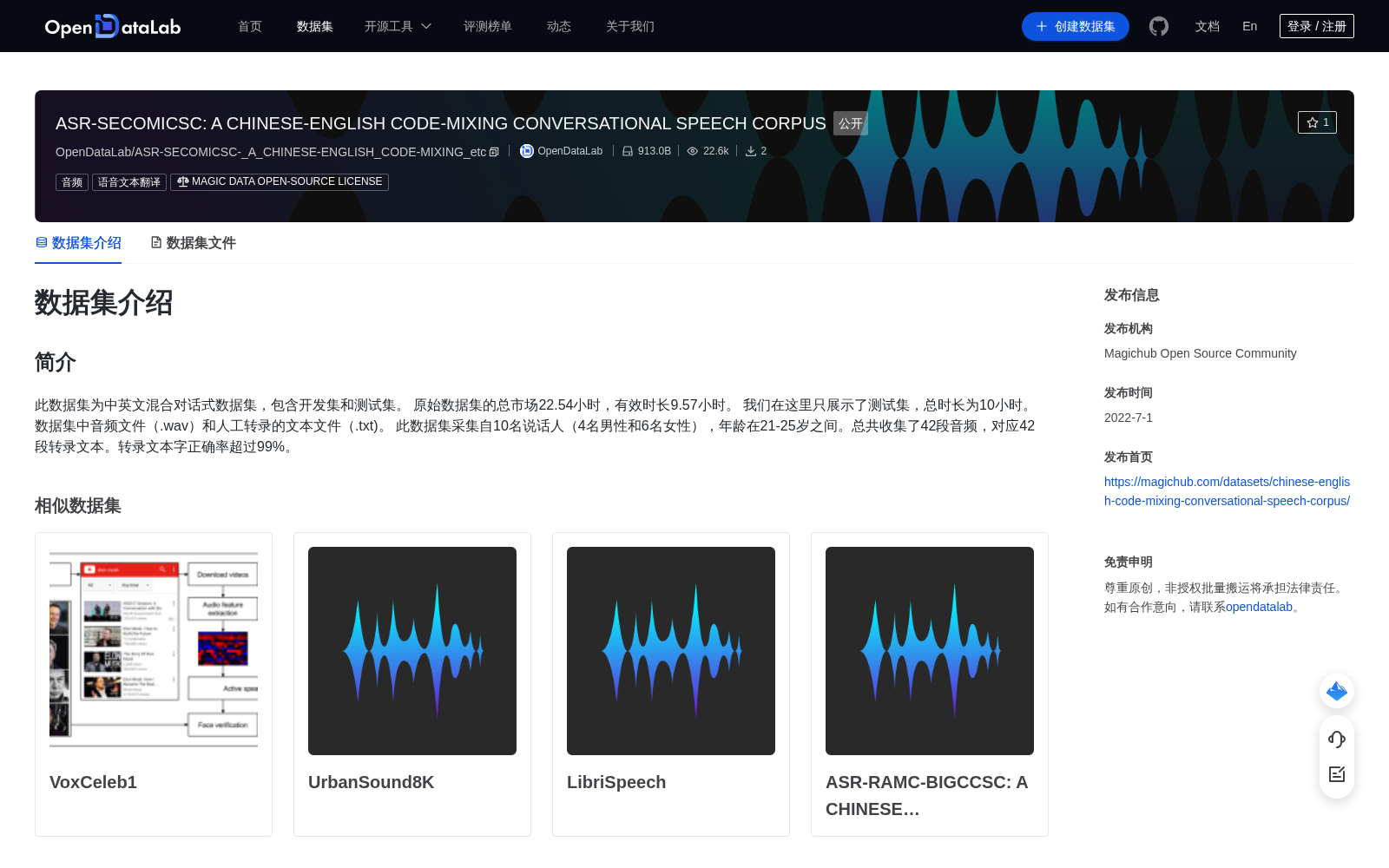Expand the 开源工具 dropdown menu
The height and width of the screenshot is (868, 1389).
pos(398,26)
